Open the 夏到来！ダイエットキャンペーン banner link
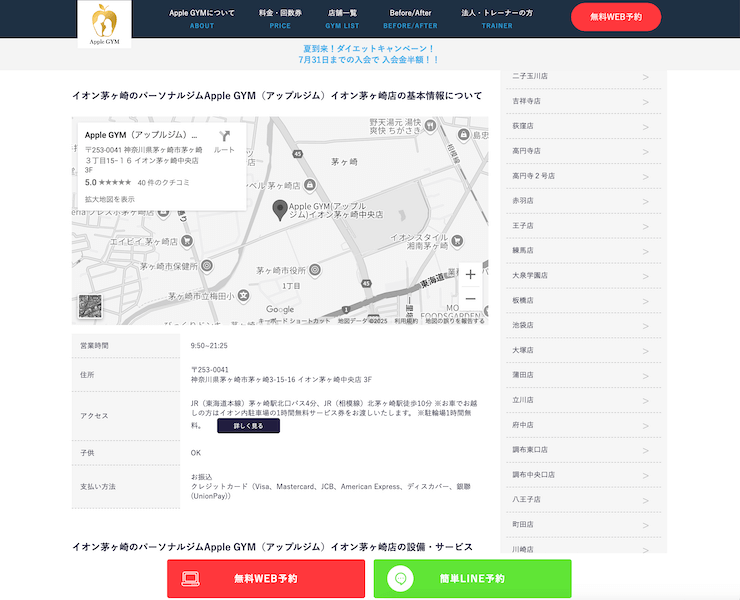 tap(369, 54)
